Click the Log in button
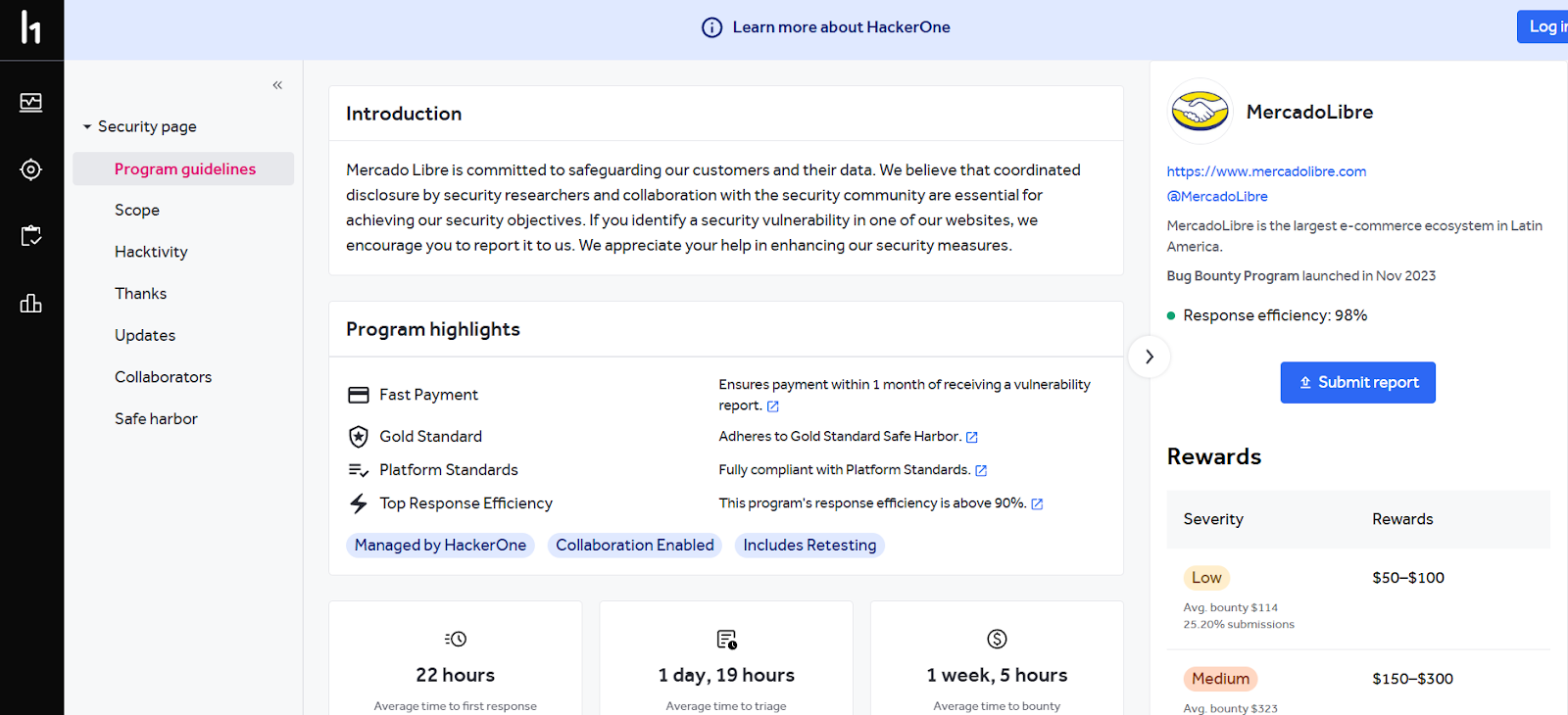The width and height of the screenshot is (1568, 715). click(1543, 26)
